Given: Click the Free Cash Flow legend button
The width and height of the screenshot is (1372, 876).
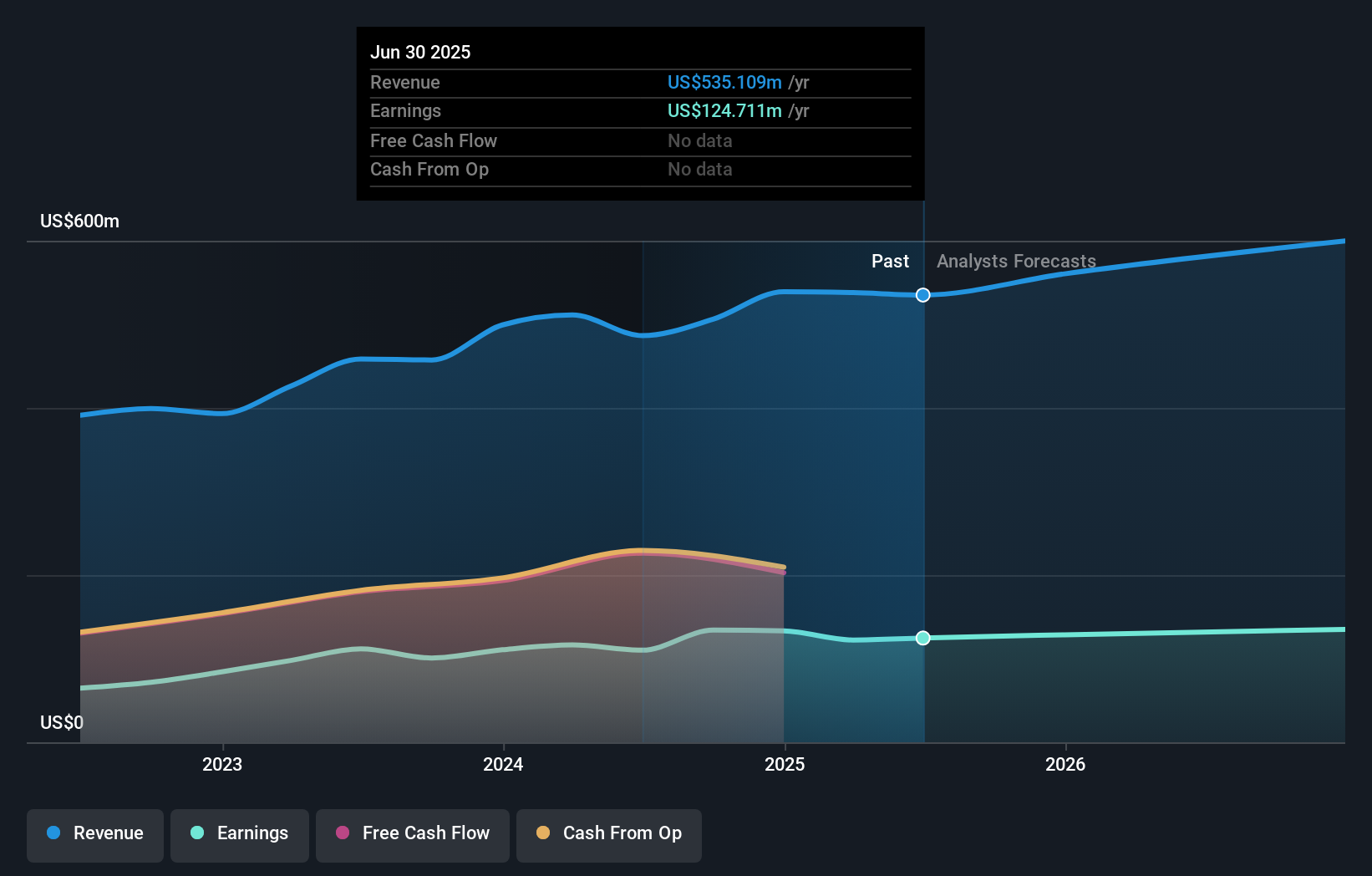Looking at the screenshot, I should (x=413, y=835).
